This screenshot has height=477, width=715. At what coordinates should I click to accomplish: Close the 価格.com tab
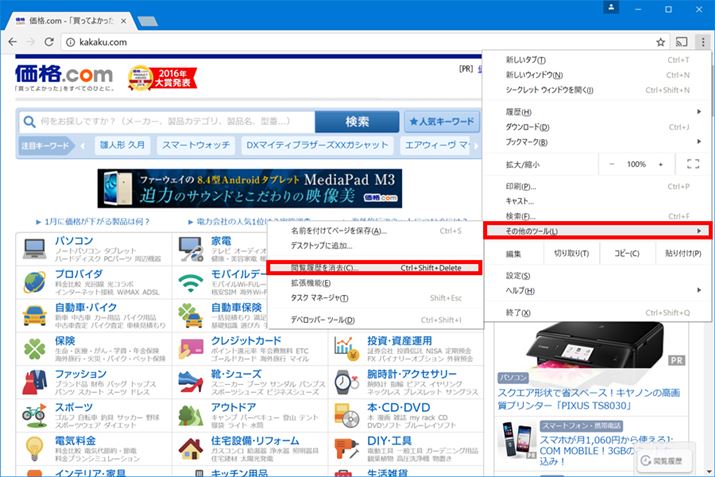pos(124,21)
